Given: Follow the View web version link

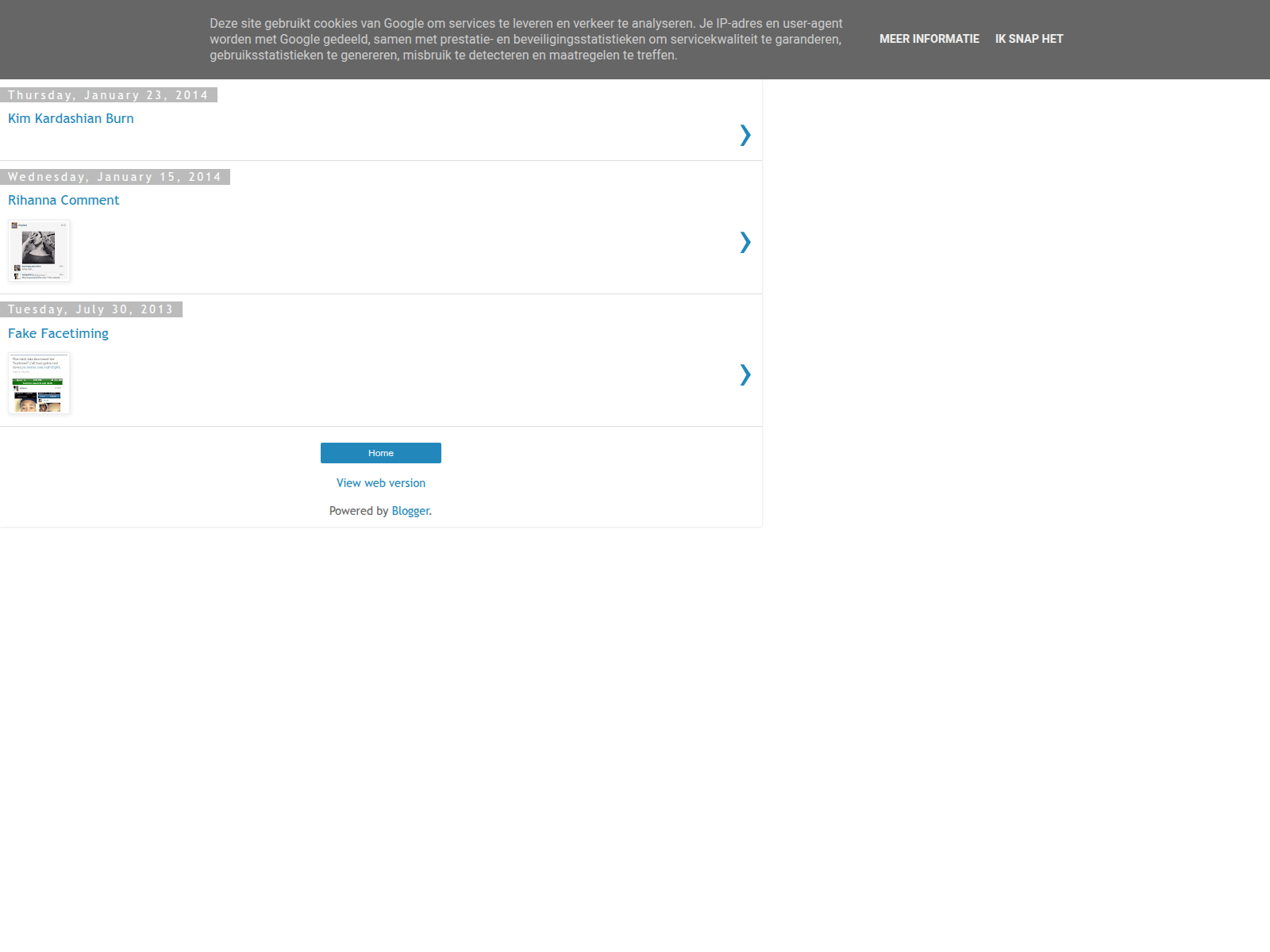Looking at the screenshot, I should pos(381,483).
